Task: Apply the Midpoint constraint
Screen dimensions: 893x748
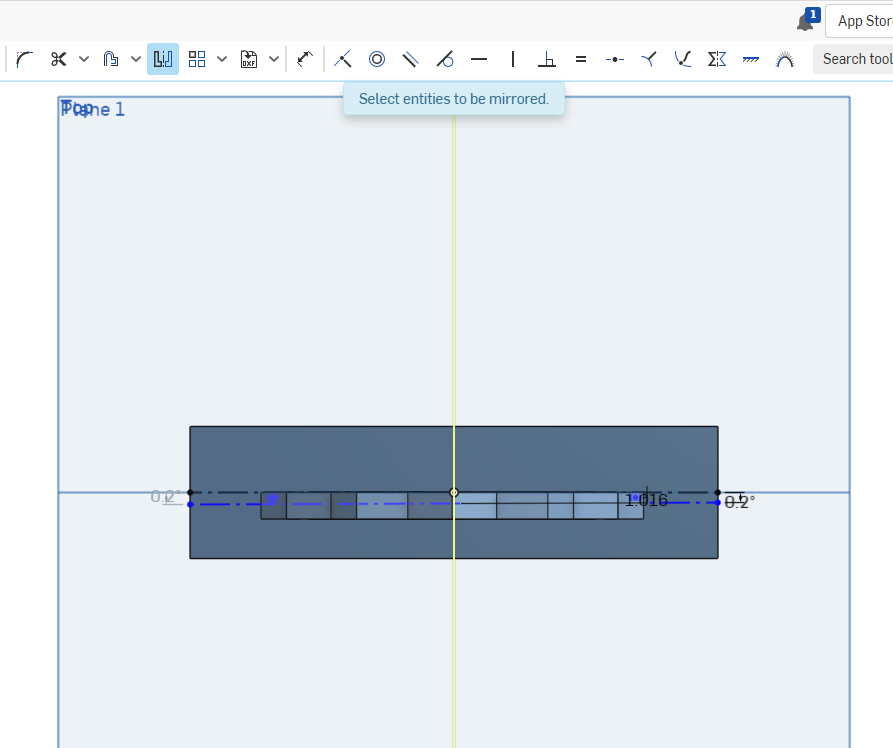Action: click(615, 59)
